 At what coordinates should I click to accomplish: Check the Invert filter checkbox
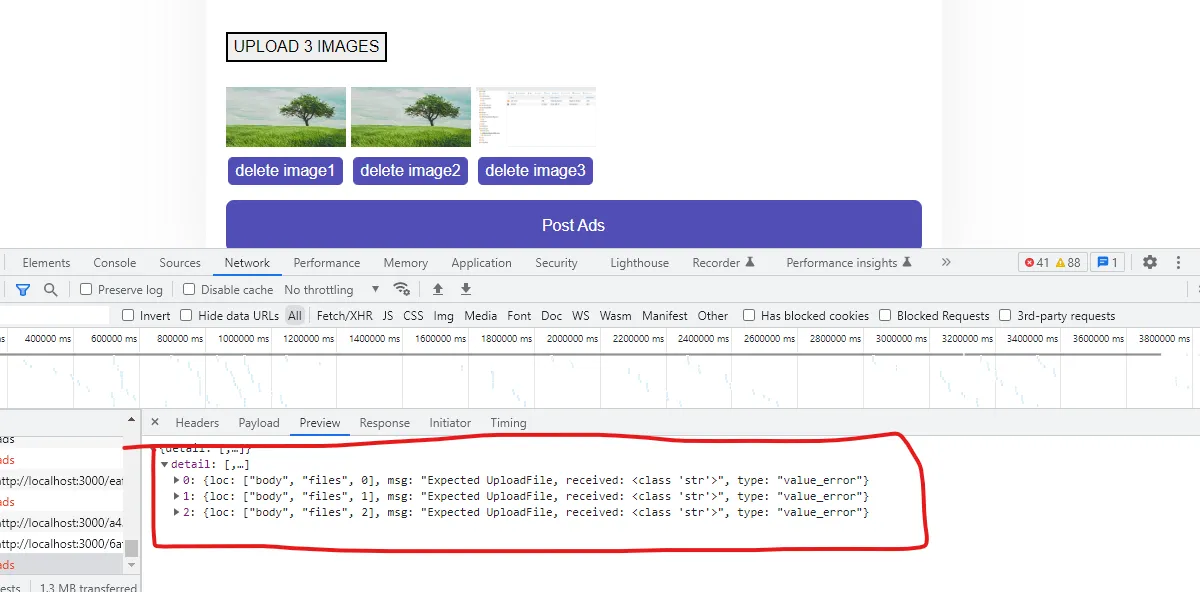tap(128, 315)
